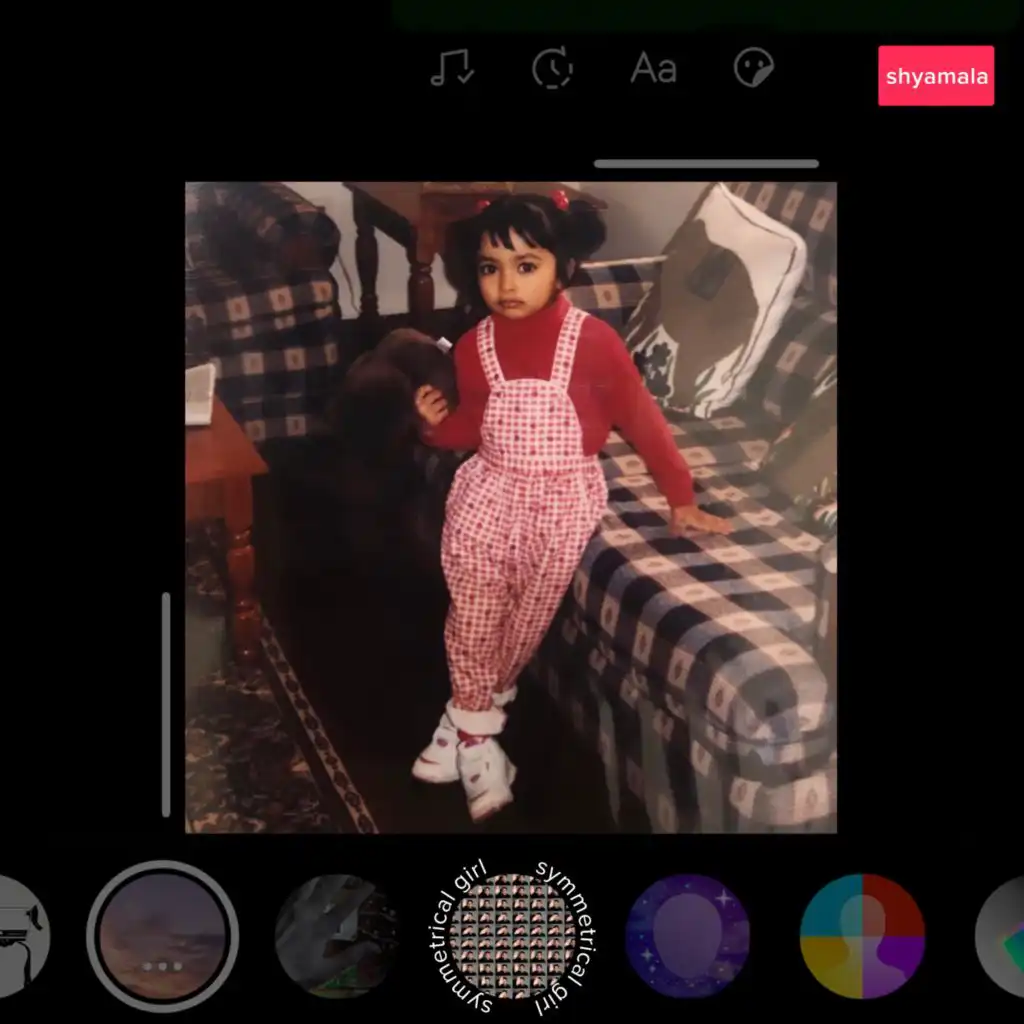Image resolution: width=1024 pixels, height=1024 pixels.
Task: Select the ringed landscape effect thumbnail
Action: (163, 936)
